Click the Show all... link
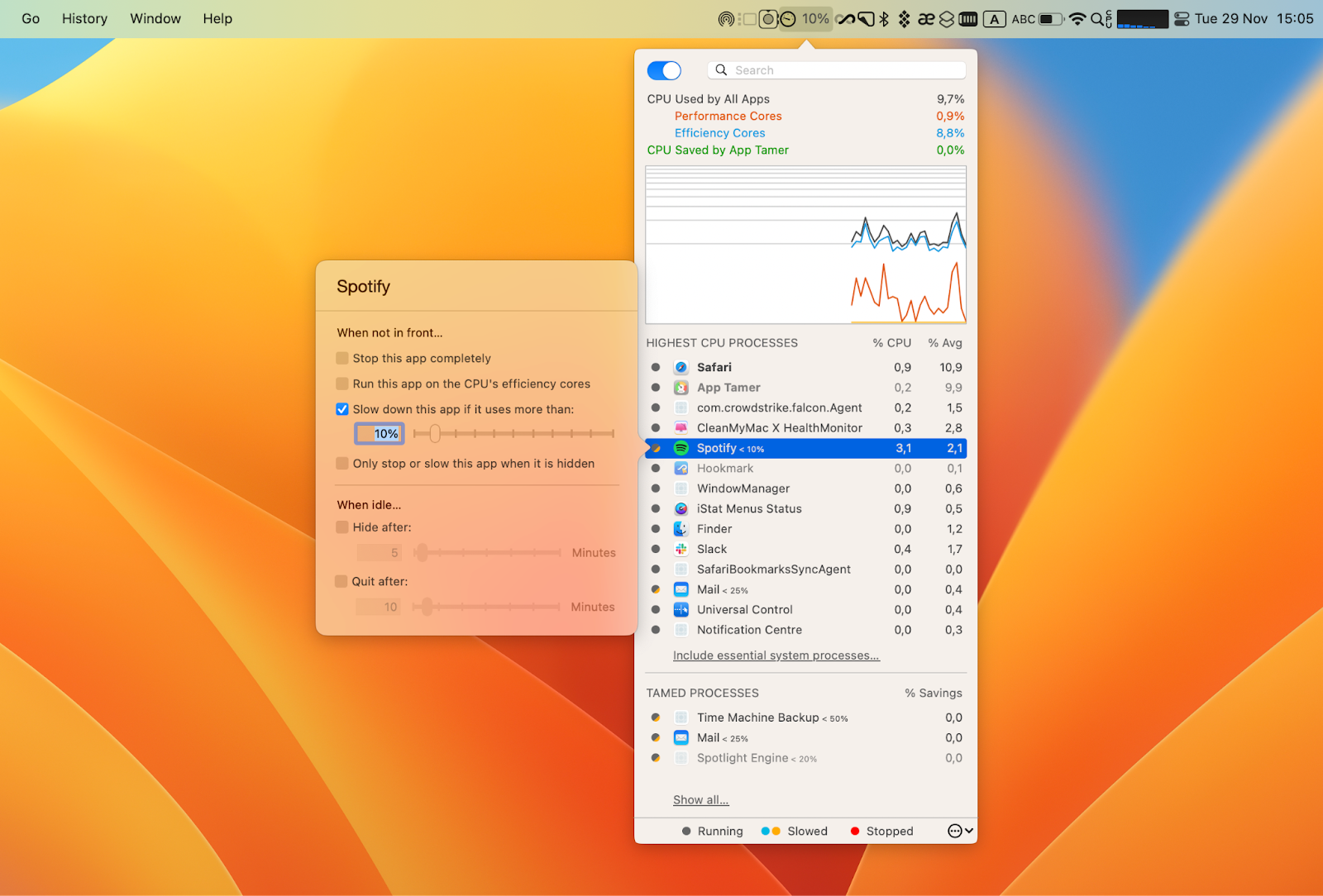 tap(700, 800)
